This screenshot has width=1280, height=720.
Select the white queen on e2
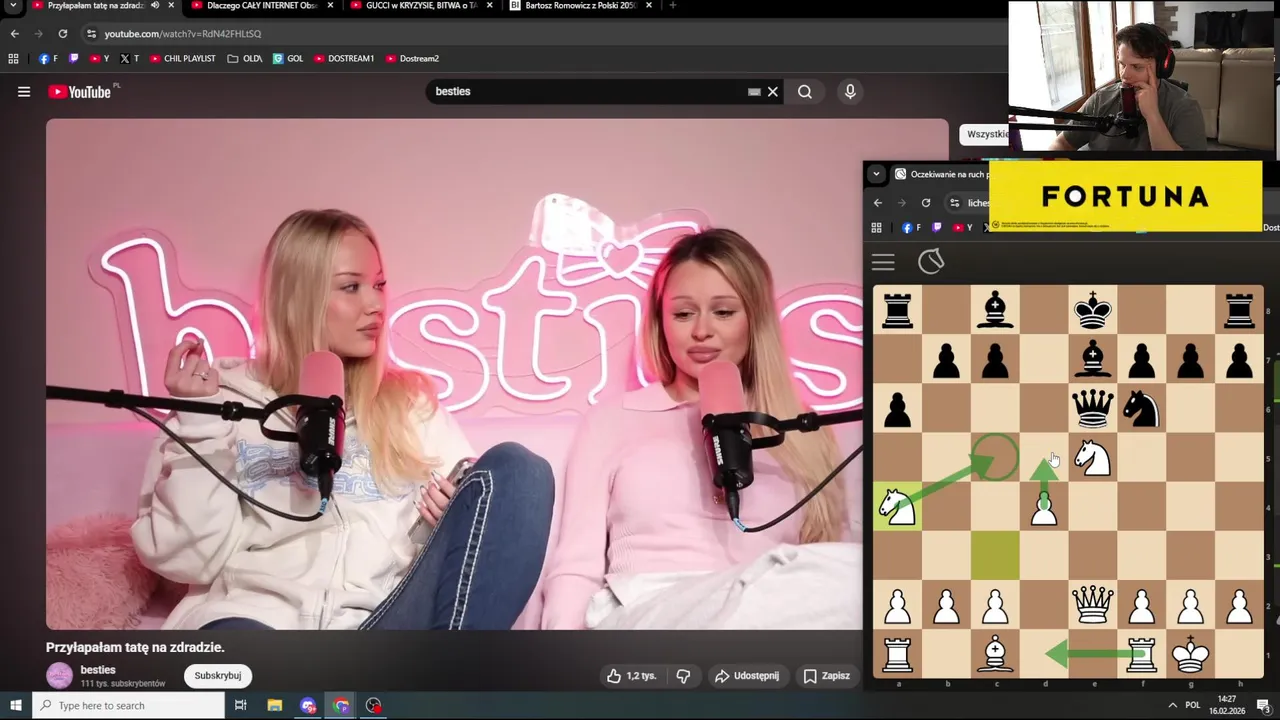point(1092,605)
